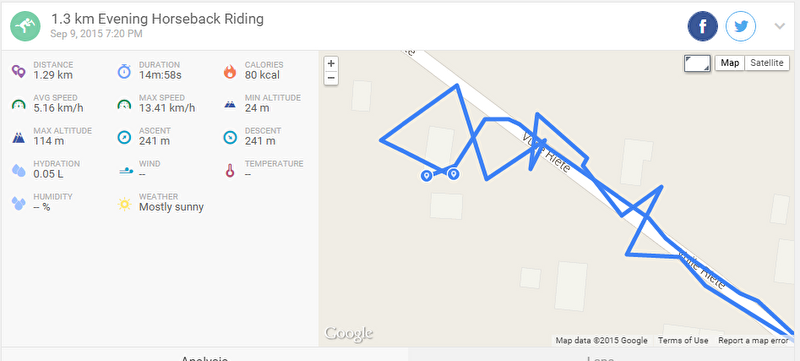Open the Terms of Use link
Screen dimensions: 800x361
pos(683,341)
